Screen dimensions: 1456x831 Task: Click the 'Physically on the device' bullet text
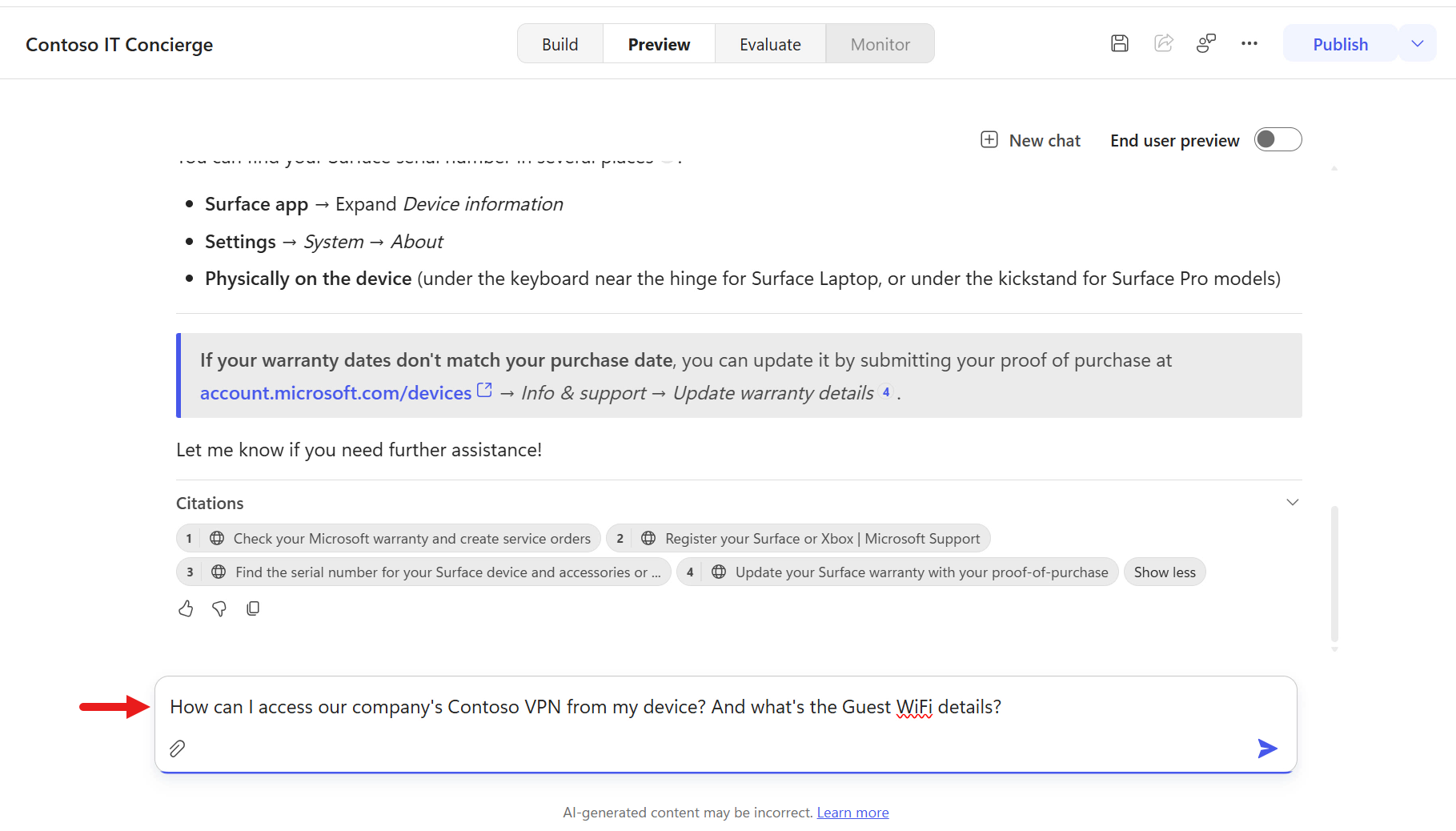308,279
